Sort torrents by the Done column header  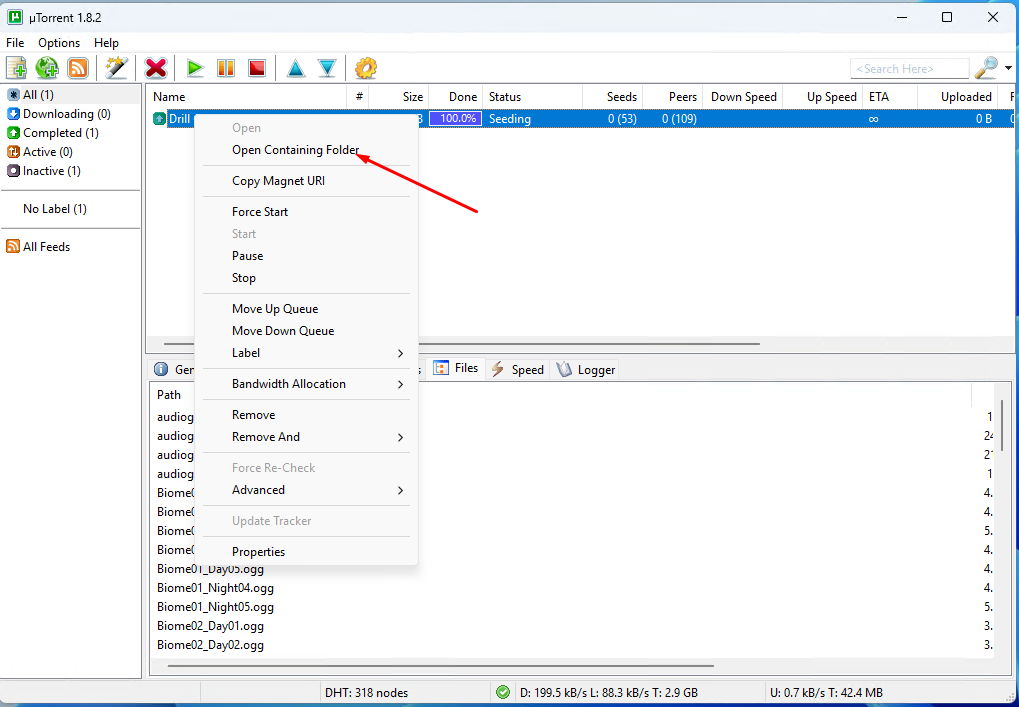click(x=456, y=97)
